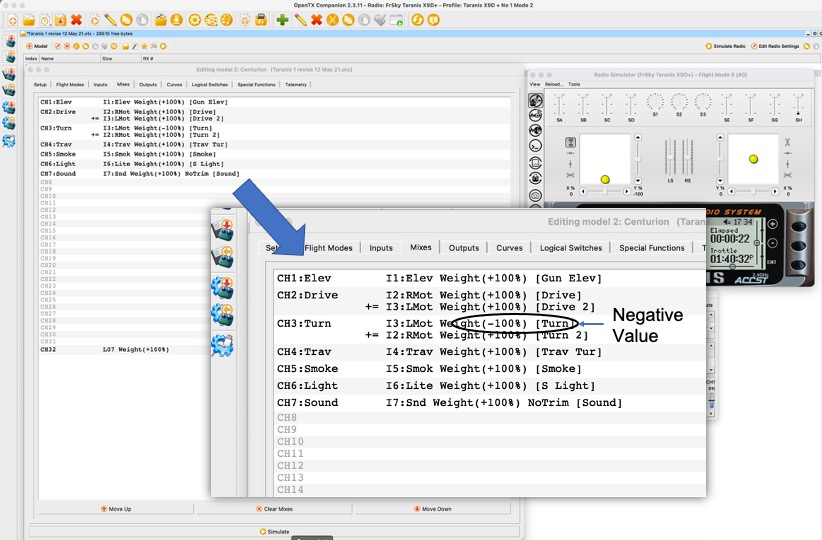Click the orange scissors cut icon in top toolbar

point(332,20)
